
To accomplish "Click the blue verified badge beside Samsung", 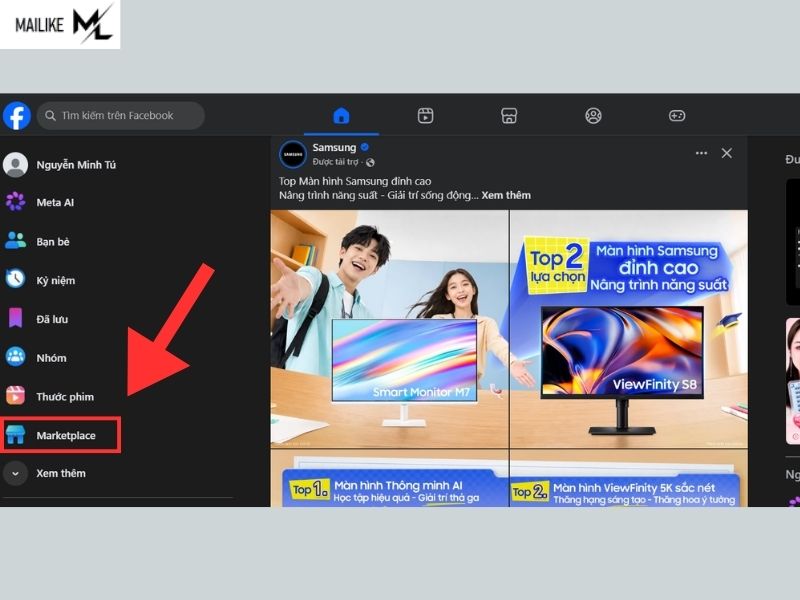I will click(365, 147).
